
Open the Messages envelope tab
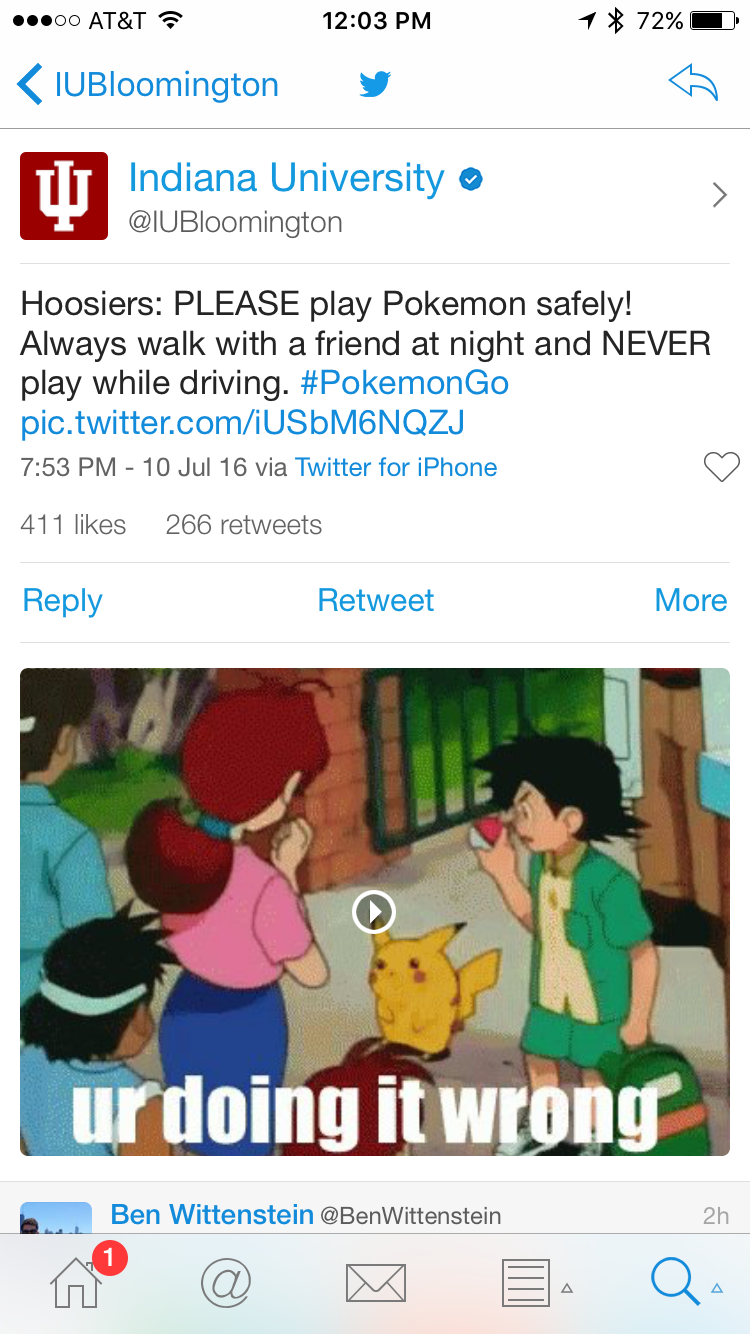[375, 1283]
